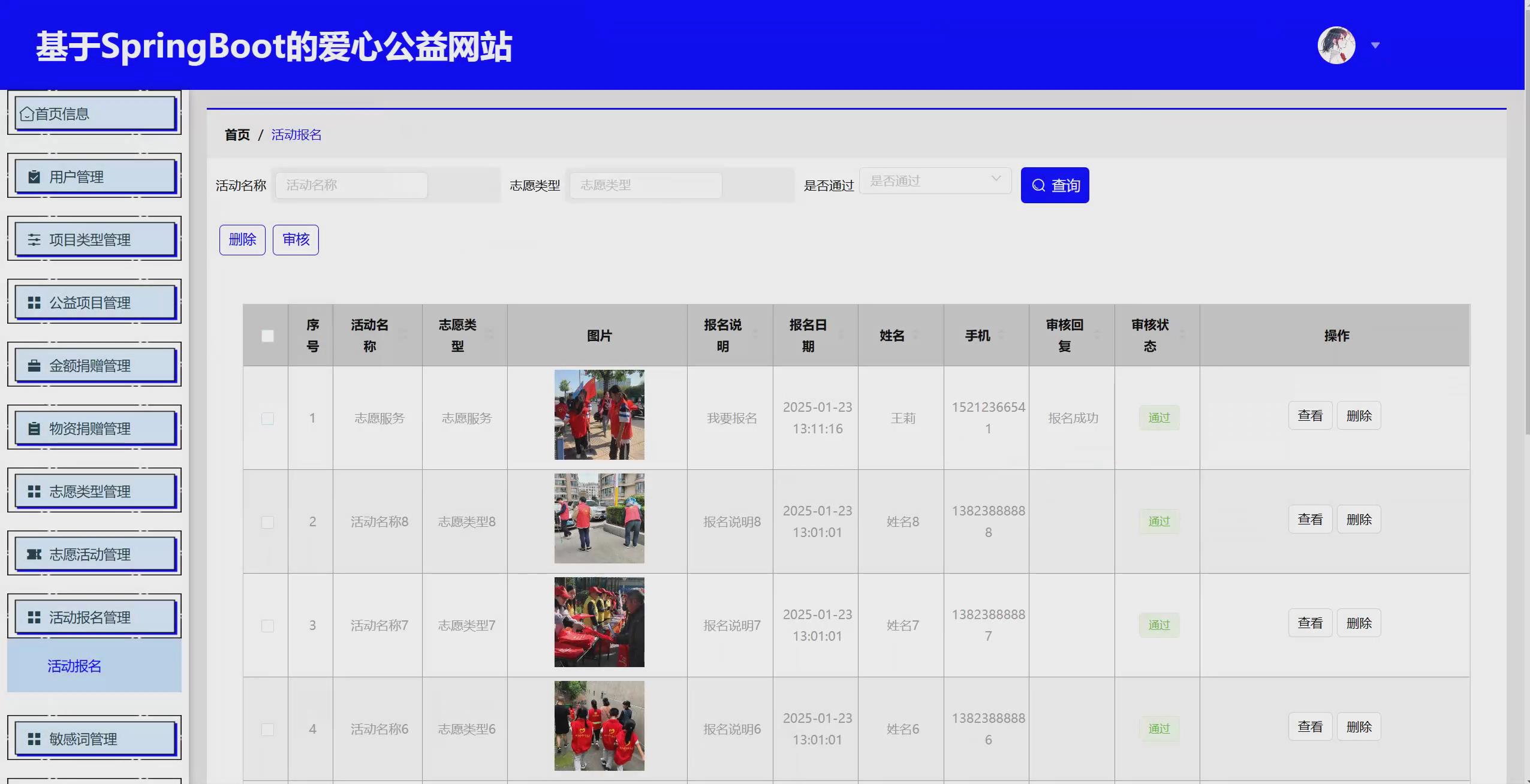Image resolution: width=1530 pixels, height=784 pixels.
Task: Click the home icon beside 首页信息
Action: [x=26, y=114]
